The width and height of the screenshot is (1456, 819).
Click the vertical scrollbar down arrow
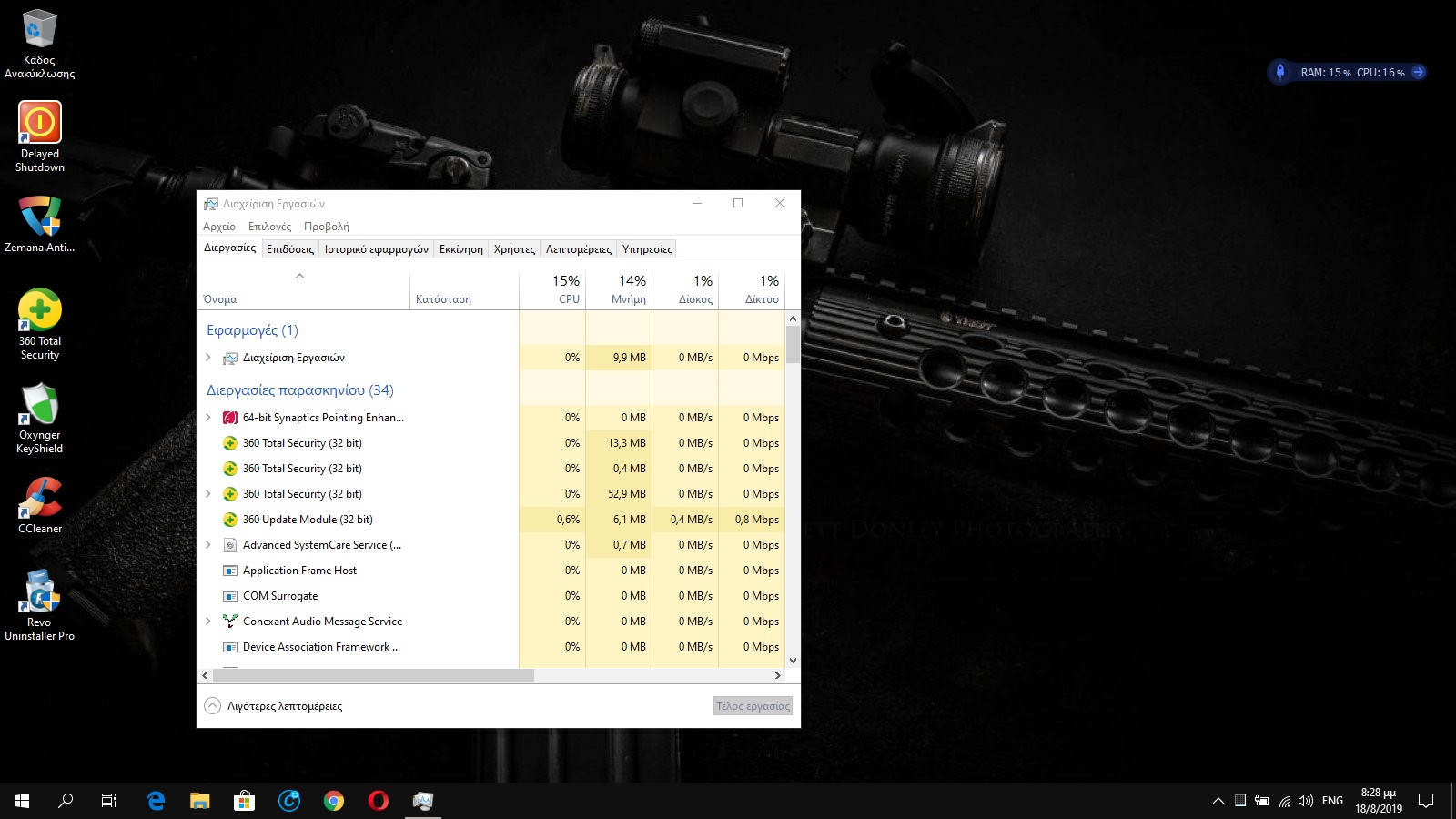(x=793, y=661)
